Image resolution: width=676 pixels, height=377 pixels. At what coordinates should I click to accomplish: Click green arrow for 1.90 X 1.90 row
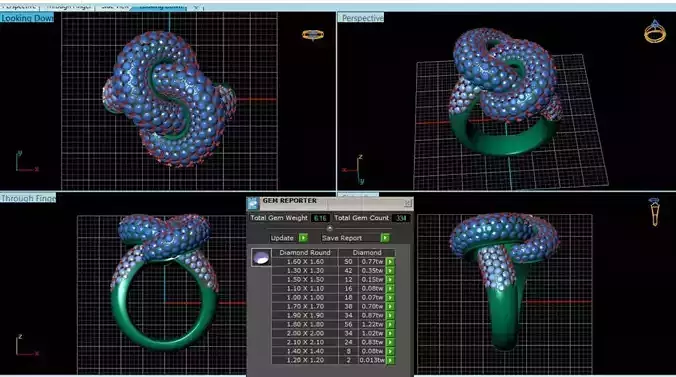click(x=390, y=315)
